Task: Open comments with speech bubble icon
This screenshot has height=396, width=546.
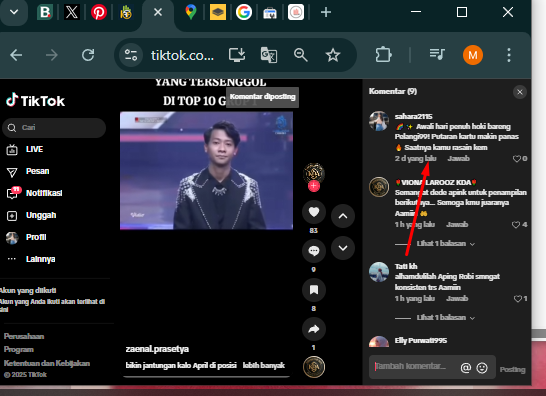Action: coord(314,251)
